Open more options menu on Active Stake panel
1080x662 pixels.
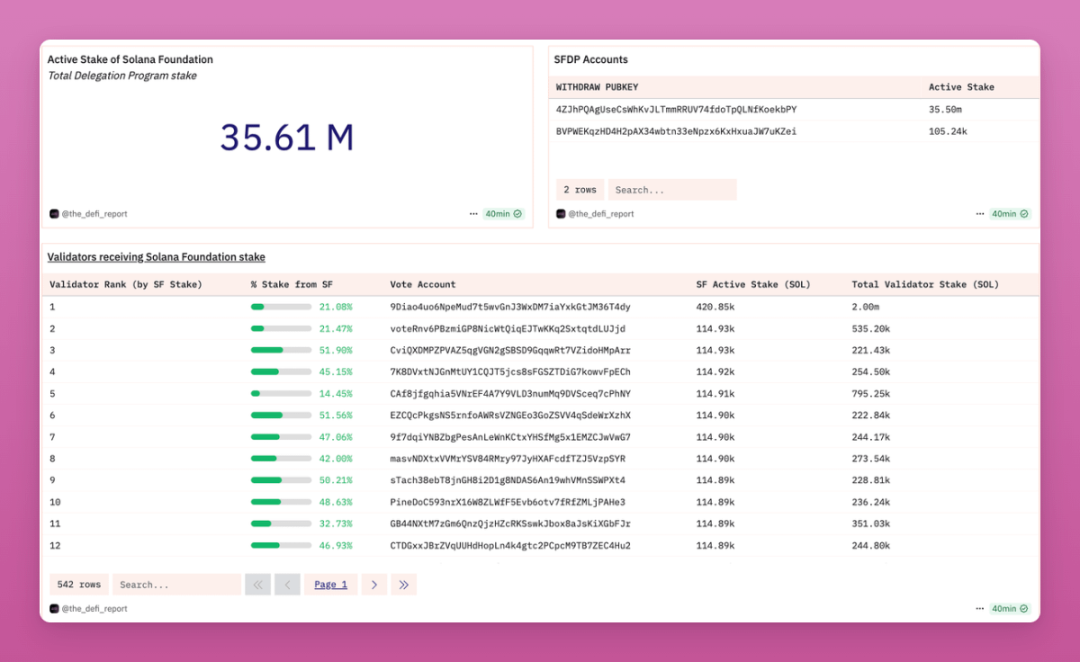point(473,214)
